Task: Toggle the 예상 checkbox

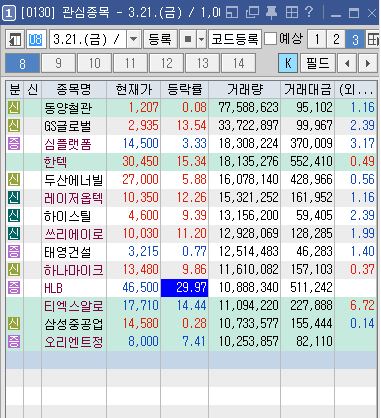Action: pyautogui.click(x=270, y=39)
